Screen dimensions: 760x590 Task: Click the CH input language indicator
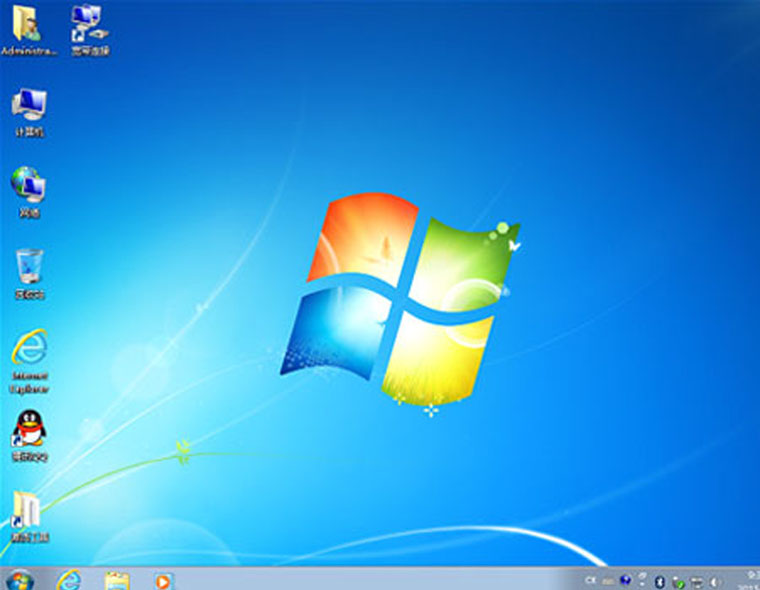tap(590, 580)
